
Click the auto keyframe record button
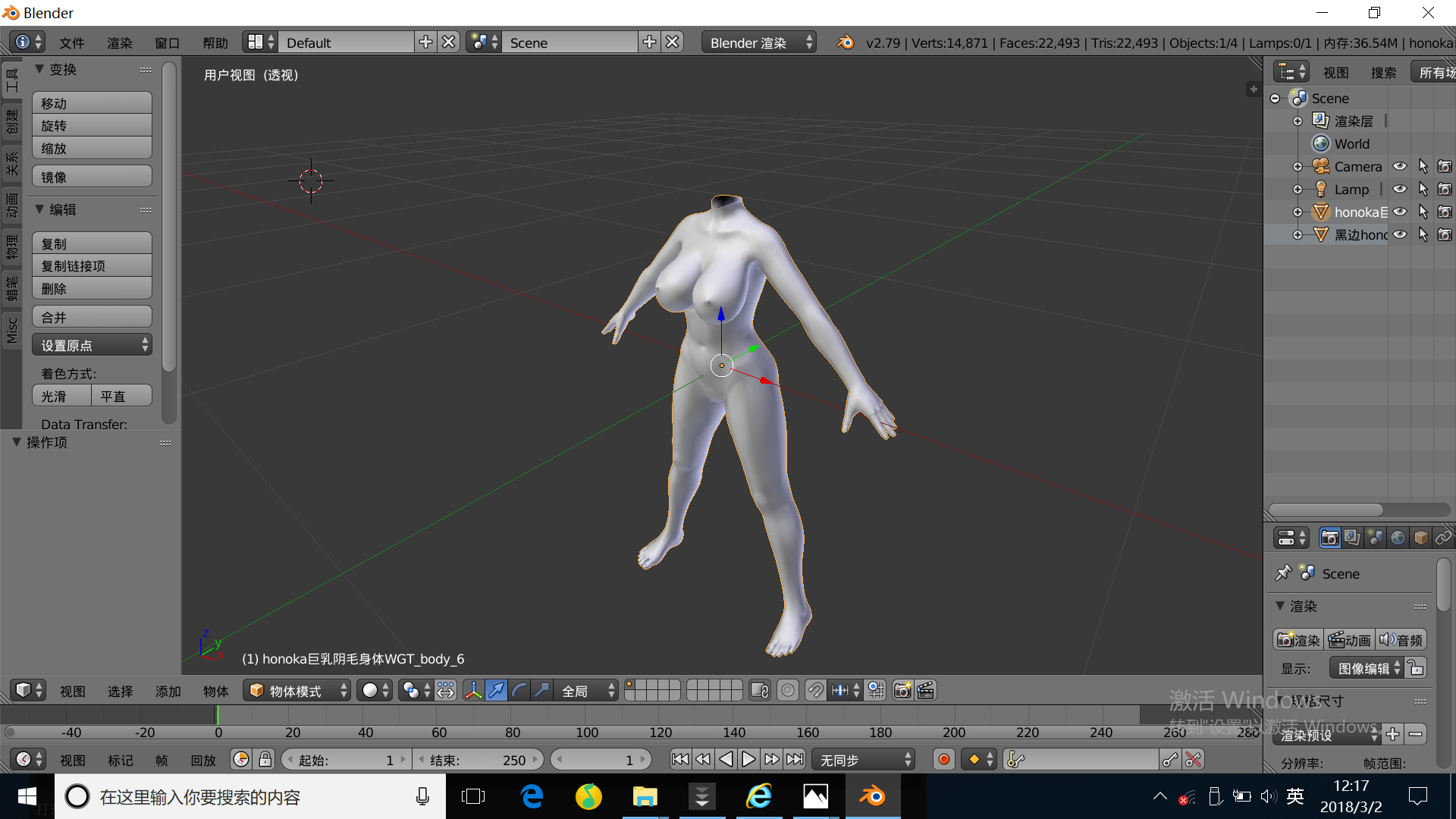[944, 759]
